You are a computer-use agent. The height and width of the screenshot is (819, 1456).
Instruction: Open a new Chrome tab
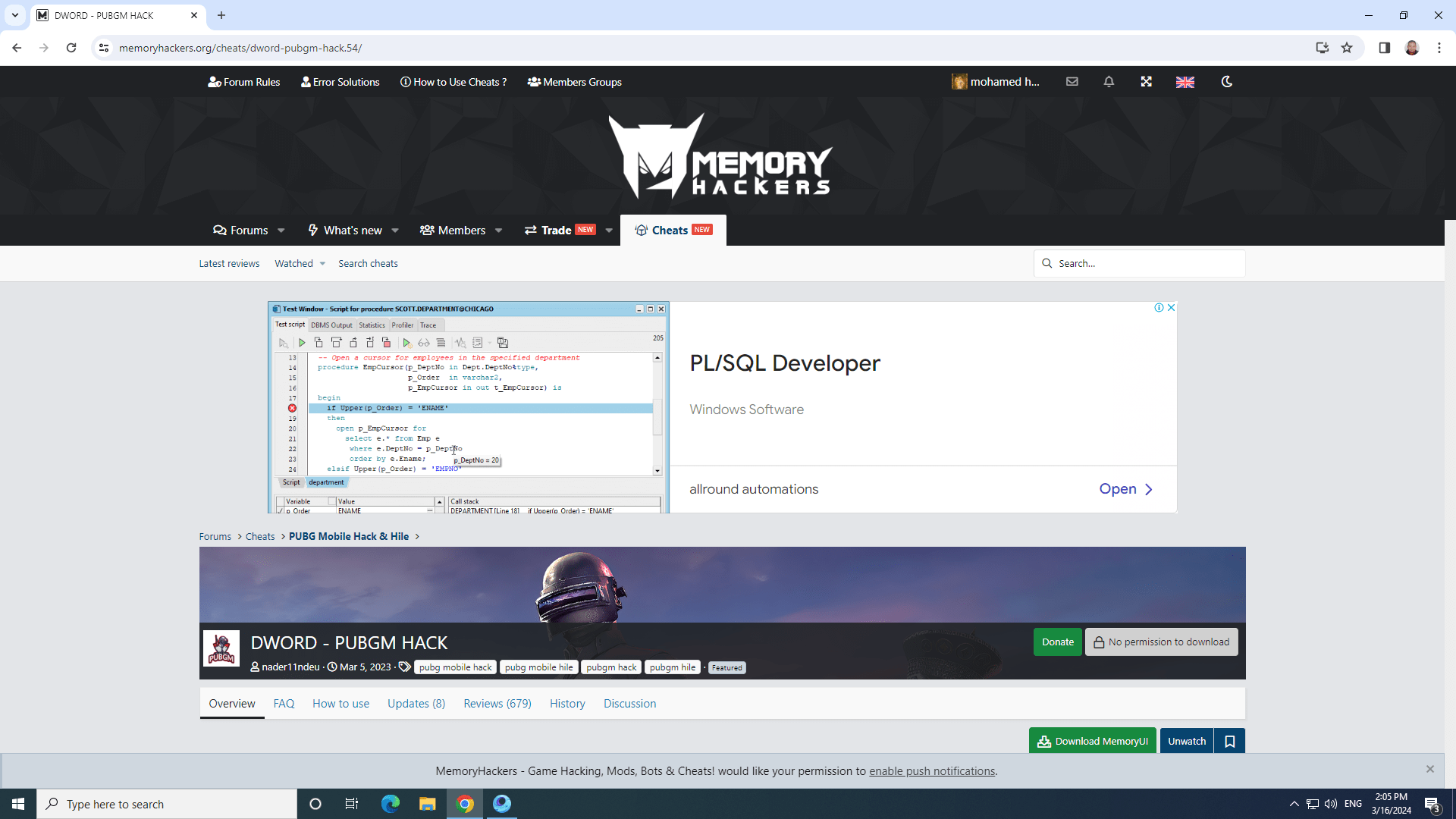coord(221,15)
